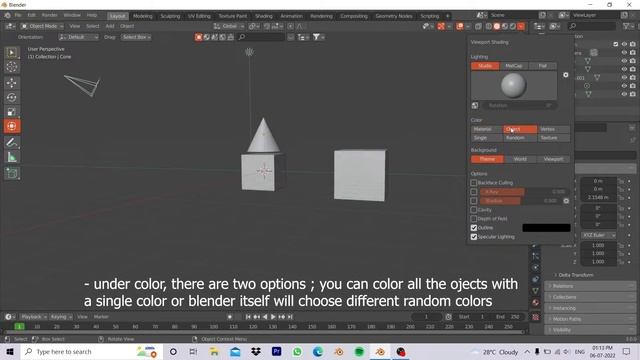The image size is (640, 360).
Task: Expand the Motion Paths panel
Action: [591, 319]
